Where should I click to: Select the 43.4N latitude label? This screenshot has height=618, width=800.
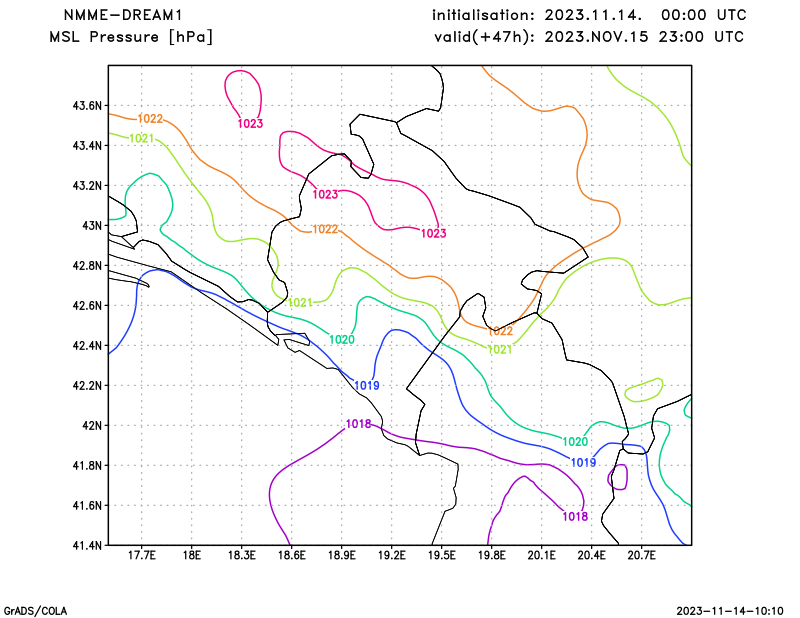87,145
